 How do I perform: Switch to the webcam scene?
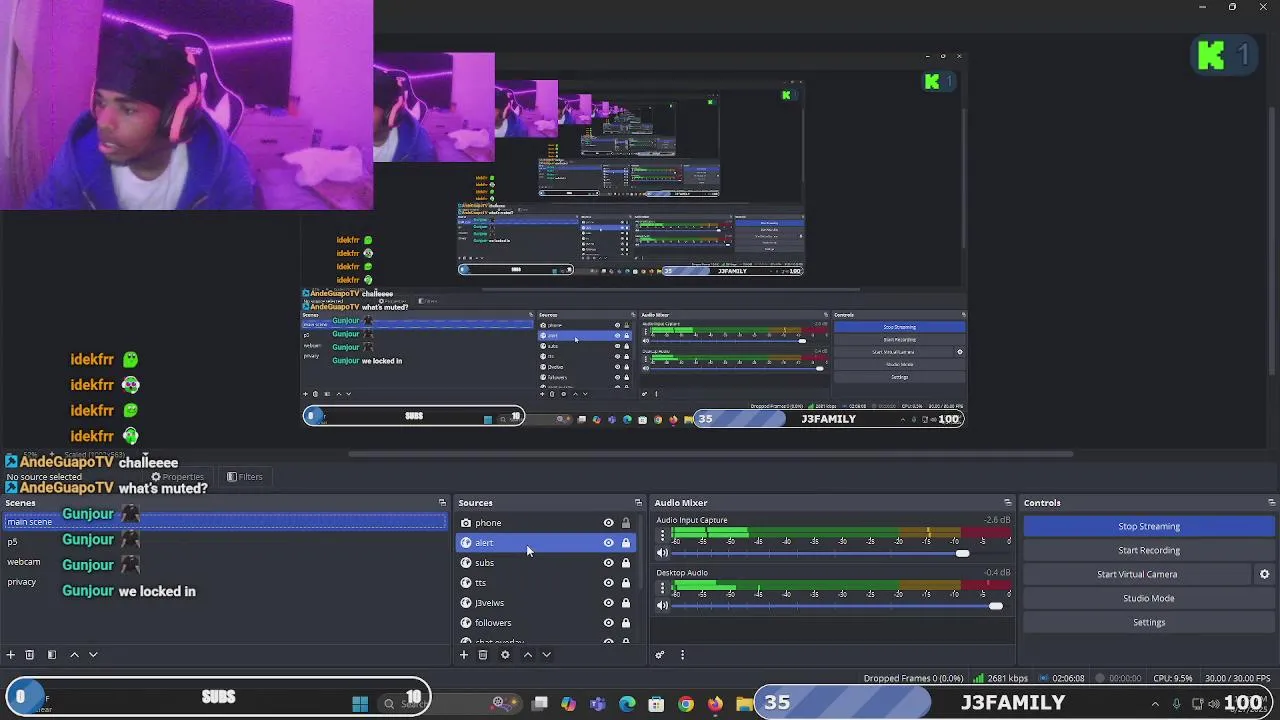pyautogui.click(x=225, y=562)
